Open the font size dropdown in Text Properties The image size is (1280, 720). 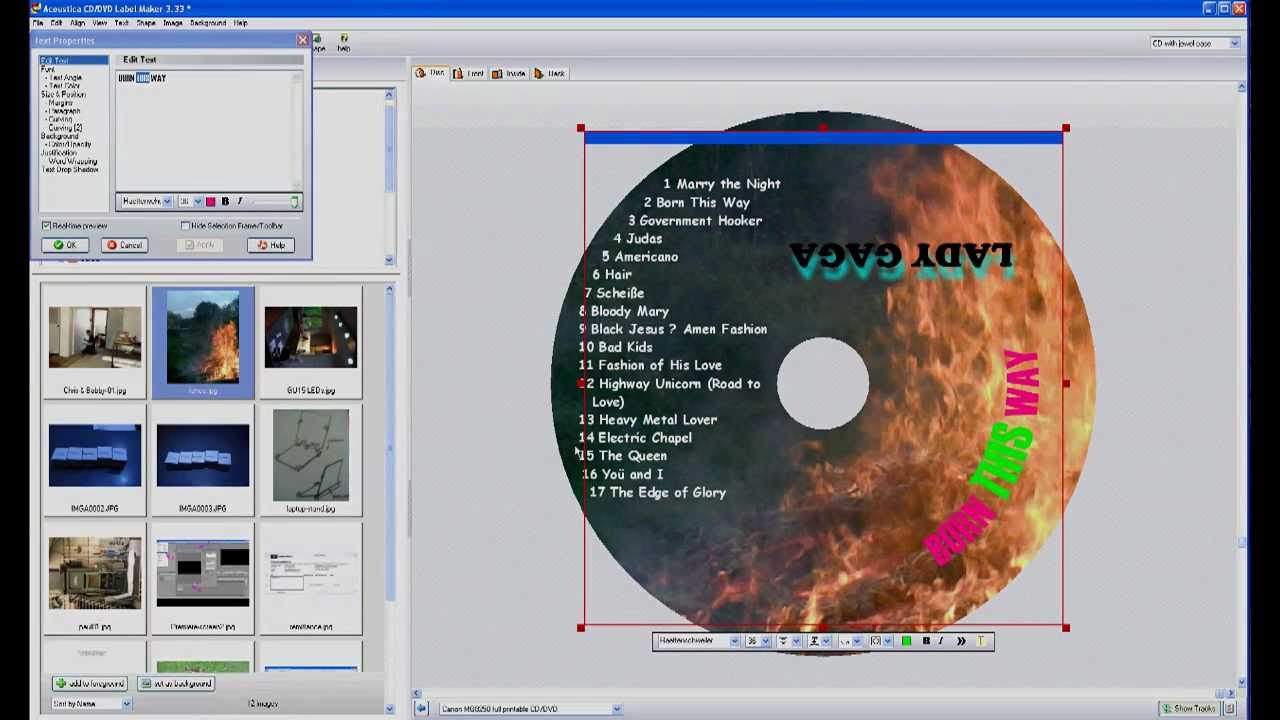point(197,201)
